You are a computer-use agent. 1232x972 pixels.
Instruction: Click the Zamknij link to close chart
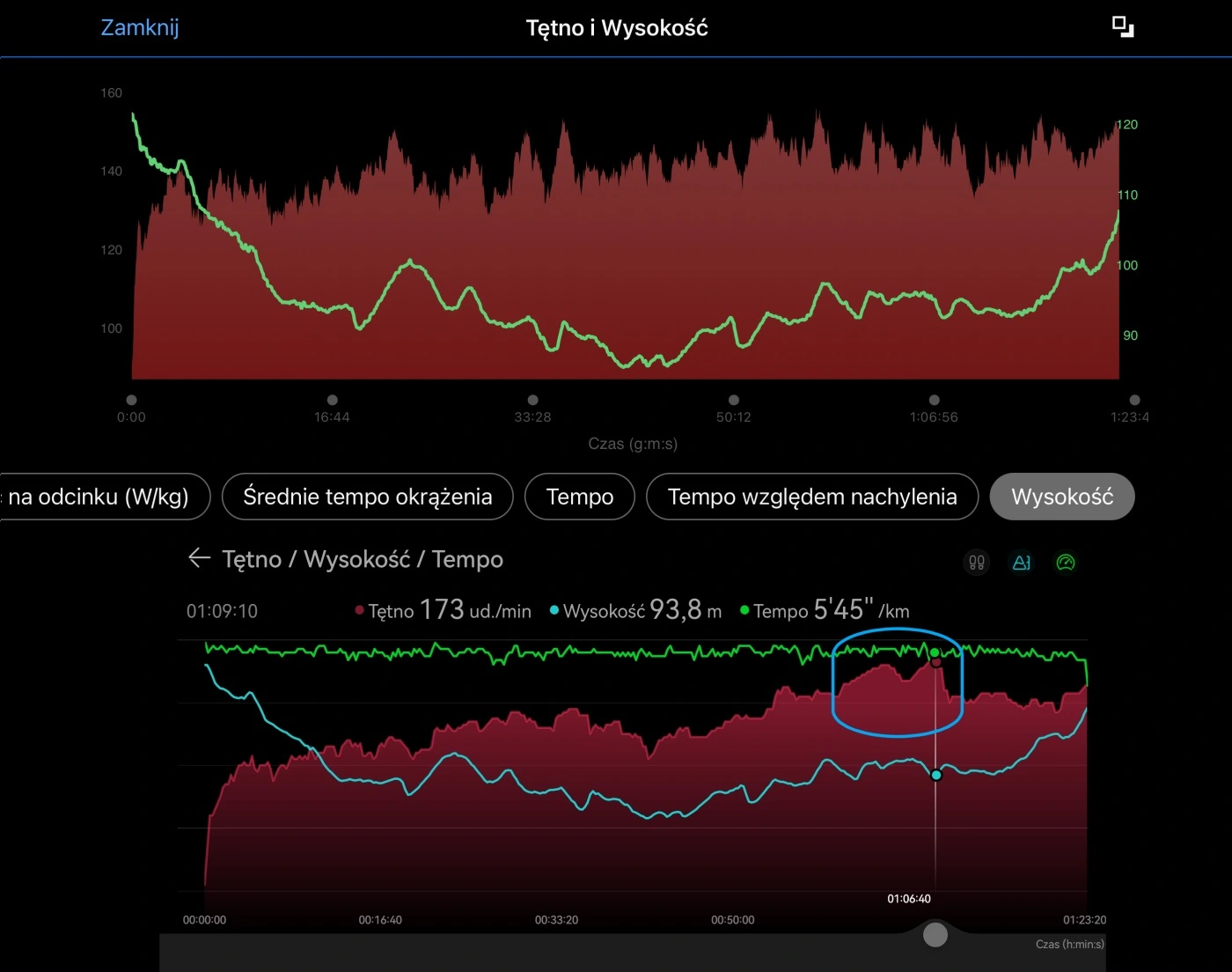140,27
